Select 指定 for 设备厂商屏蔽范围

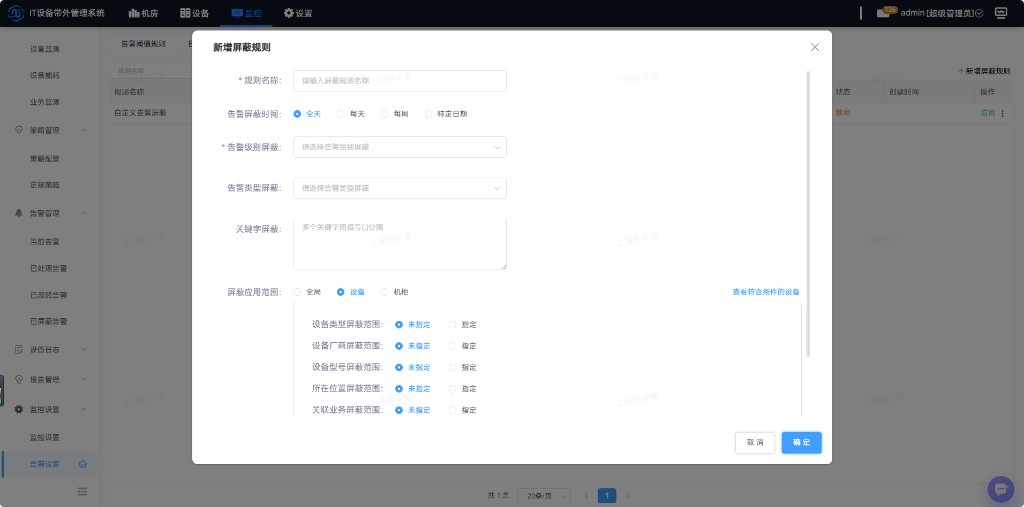pos(463,346)
